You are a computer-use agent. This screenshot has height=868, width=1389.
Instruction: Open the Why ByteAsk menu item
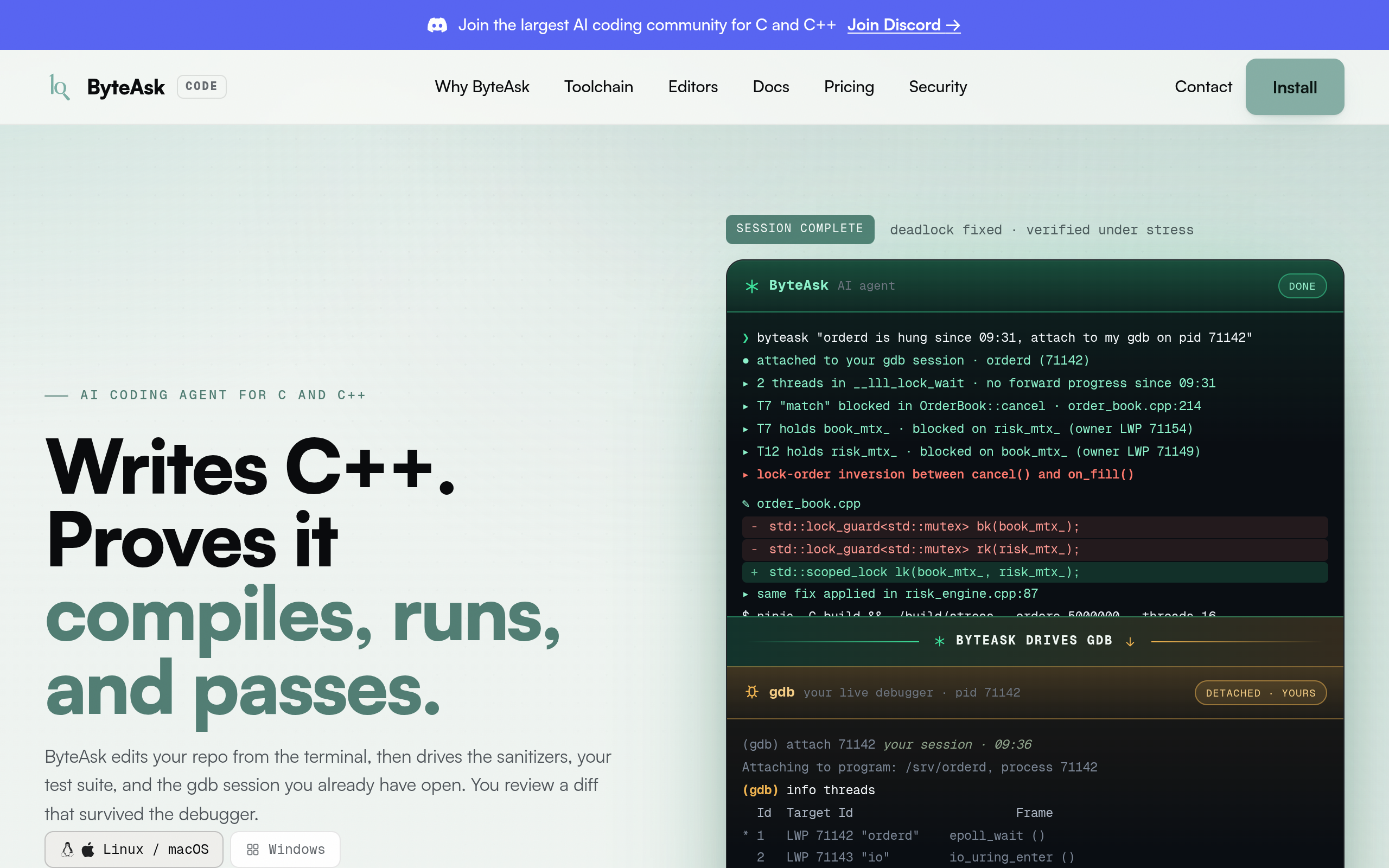(482, 87)
